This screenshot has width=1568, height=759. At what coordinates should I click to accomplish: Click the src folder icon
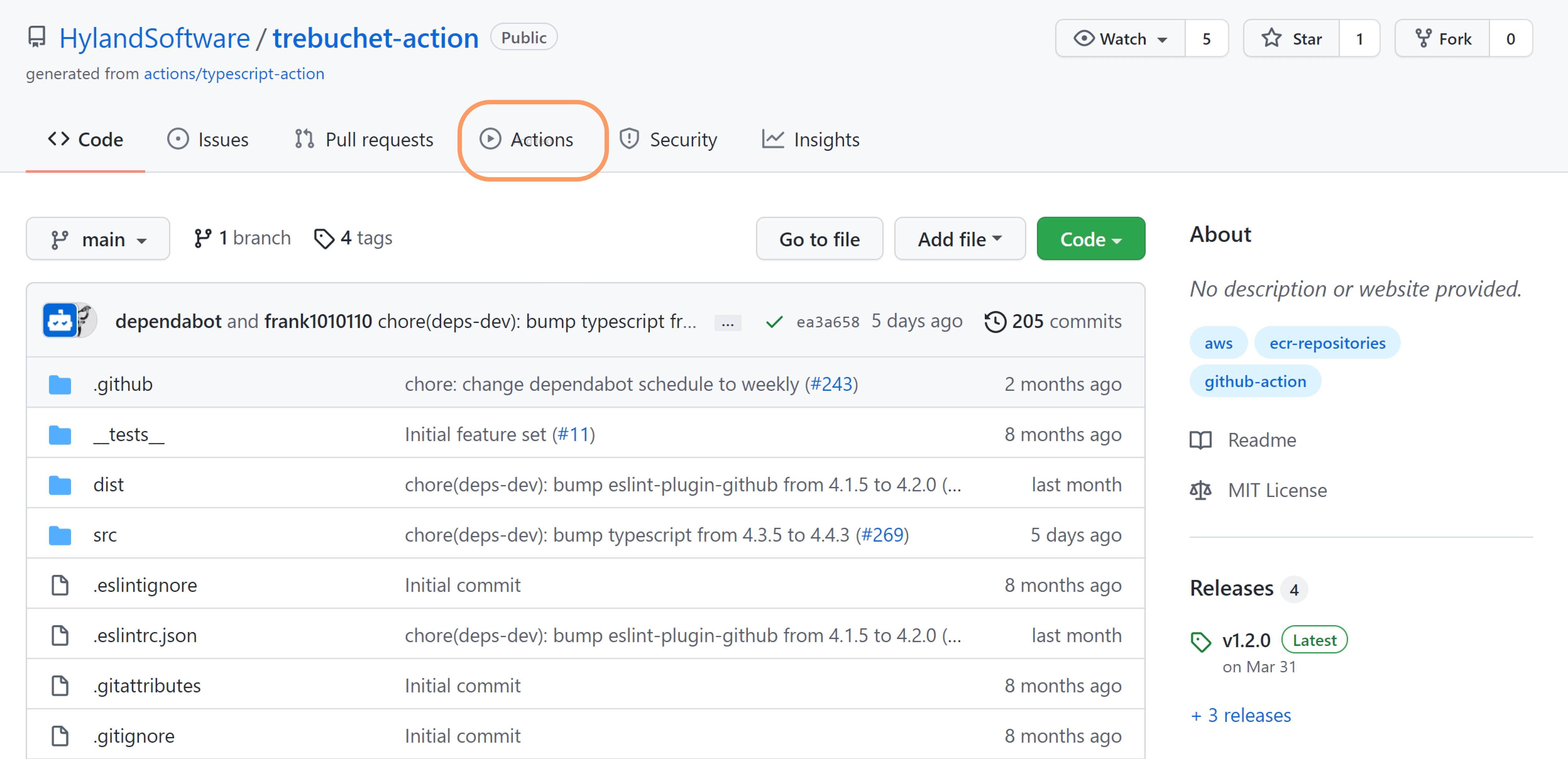(60, 535)
